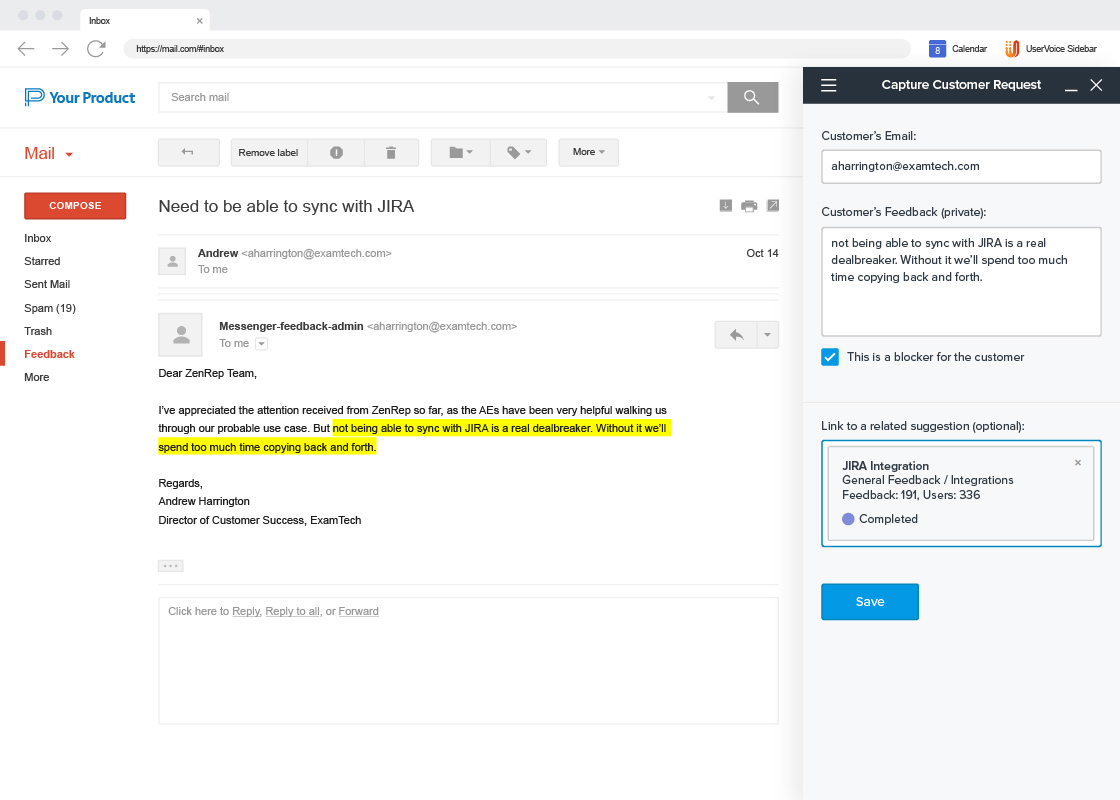Click the email subject heading
Viewport: 1120px width, 800px height.
tap(286, 206)
